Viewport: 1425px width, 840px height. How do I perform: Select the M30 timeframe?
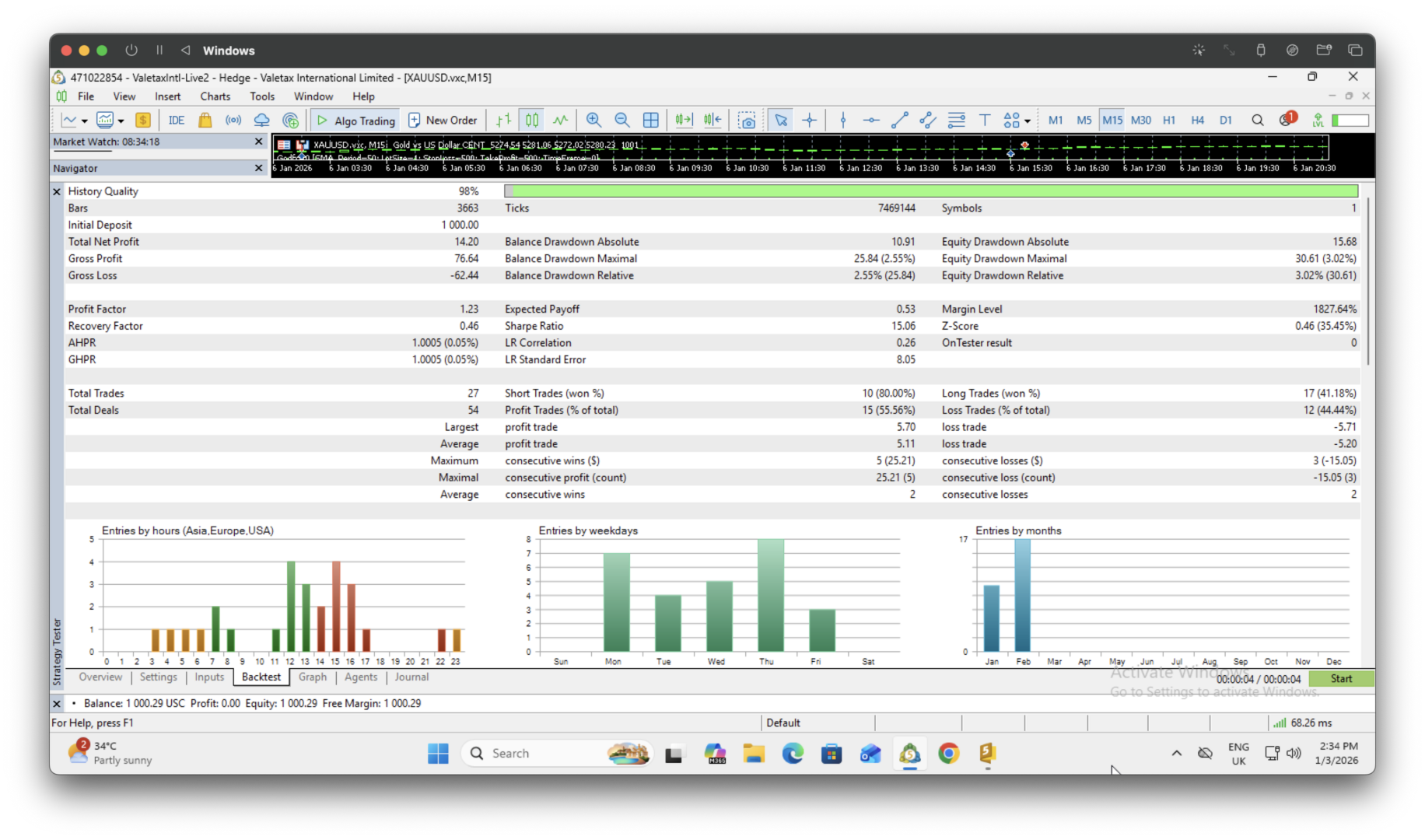(x=1140, y=120)
